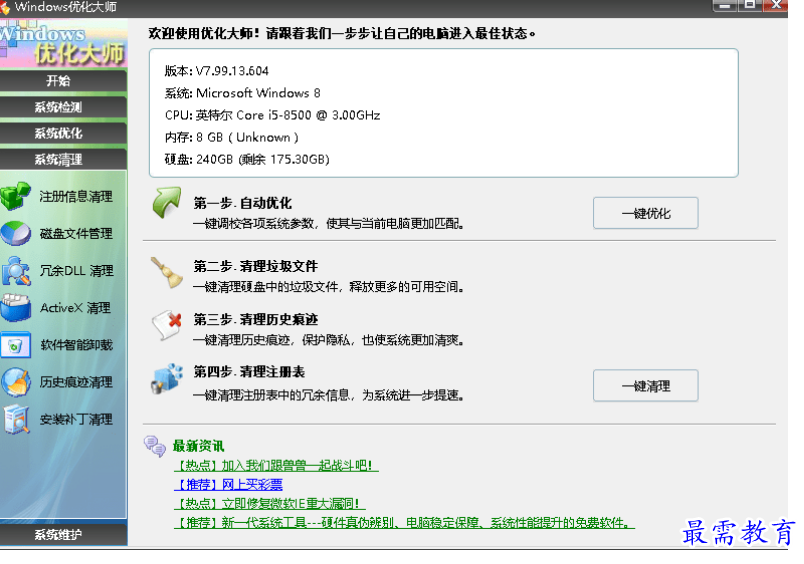Open the 安装补丁清理 document icon
The height and width of the screenshot is (564, 804).
pyautogui.click(x=16, y=419)
